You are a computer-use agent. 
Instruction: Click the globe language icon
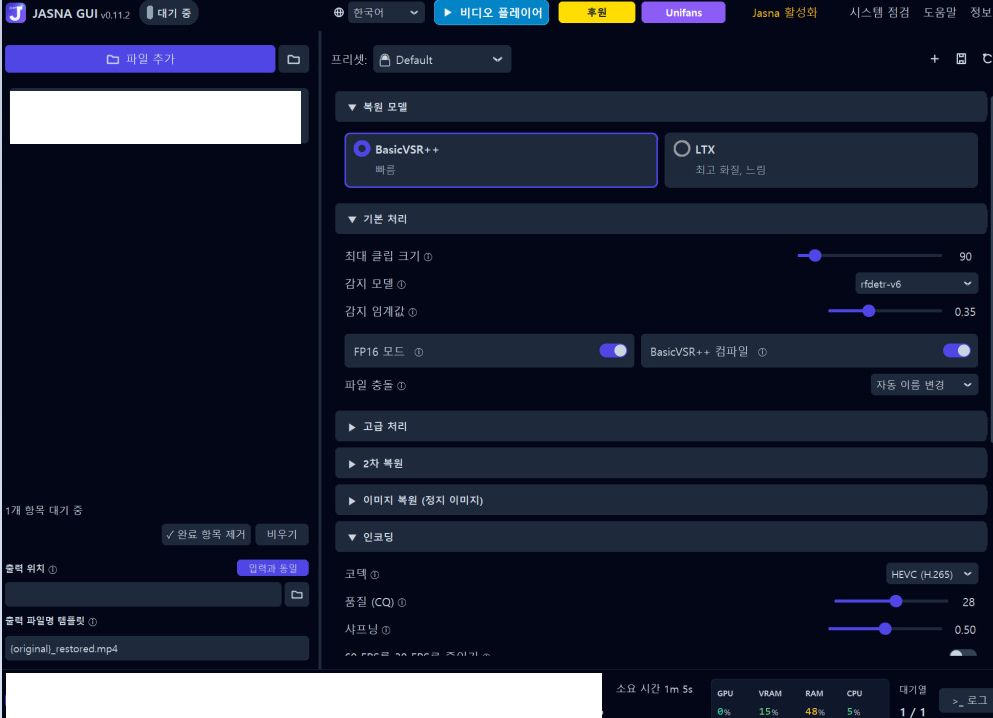point(339,13)
